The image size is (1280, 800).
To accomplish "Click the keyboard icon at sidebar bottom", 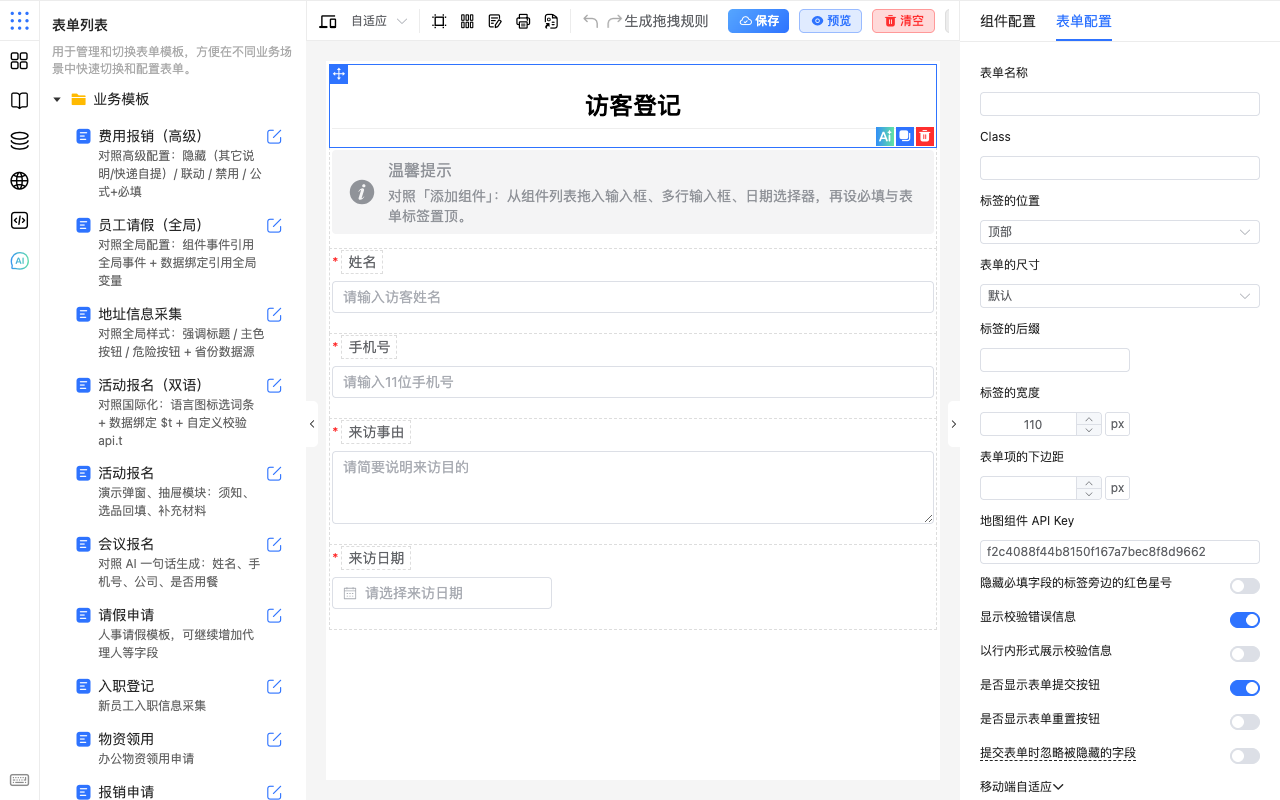I will [19, 780].
